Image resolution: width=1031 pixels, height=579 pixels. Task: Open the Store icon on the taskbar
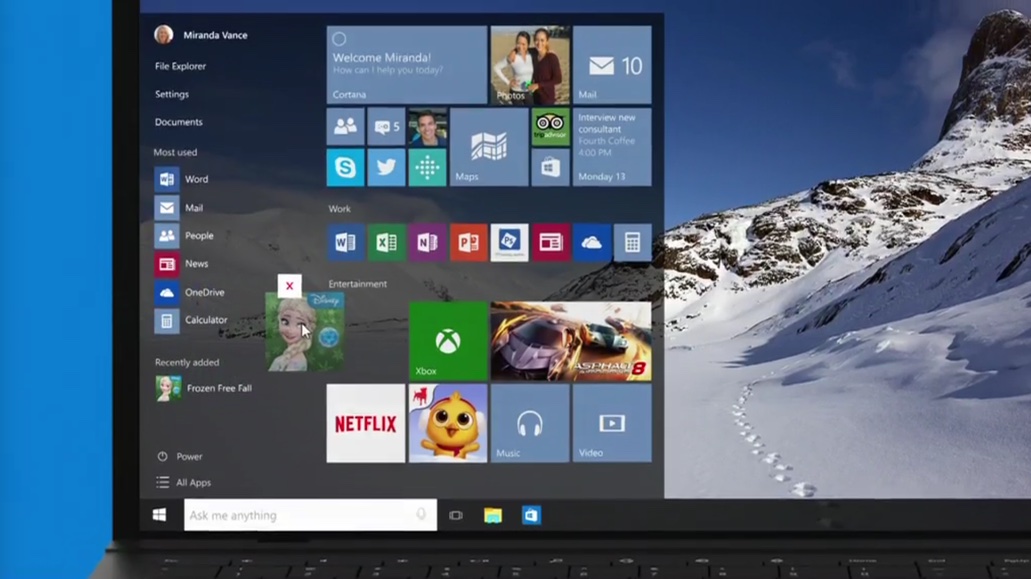[x=531, y=515]
